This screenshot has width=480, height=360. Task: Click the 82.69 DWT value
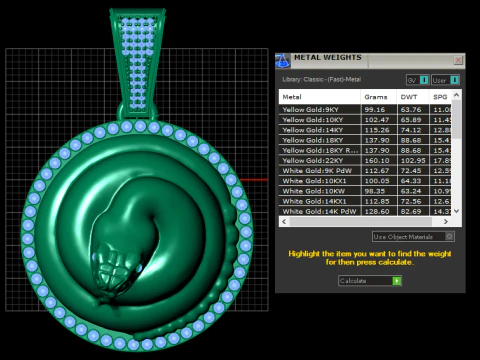tap(411, 211)
